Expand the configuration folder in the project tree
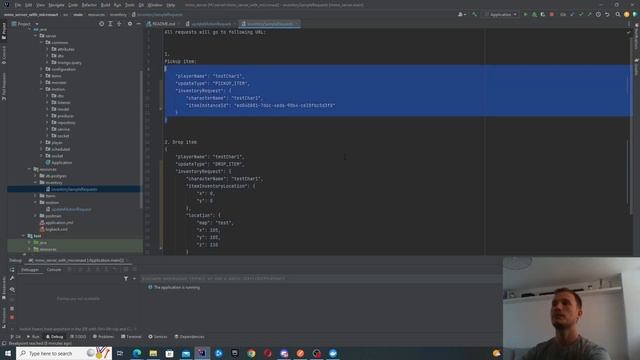640x360 pixels. pyautogui.click(x=42, y=69)
